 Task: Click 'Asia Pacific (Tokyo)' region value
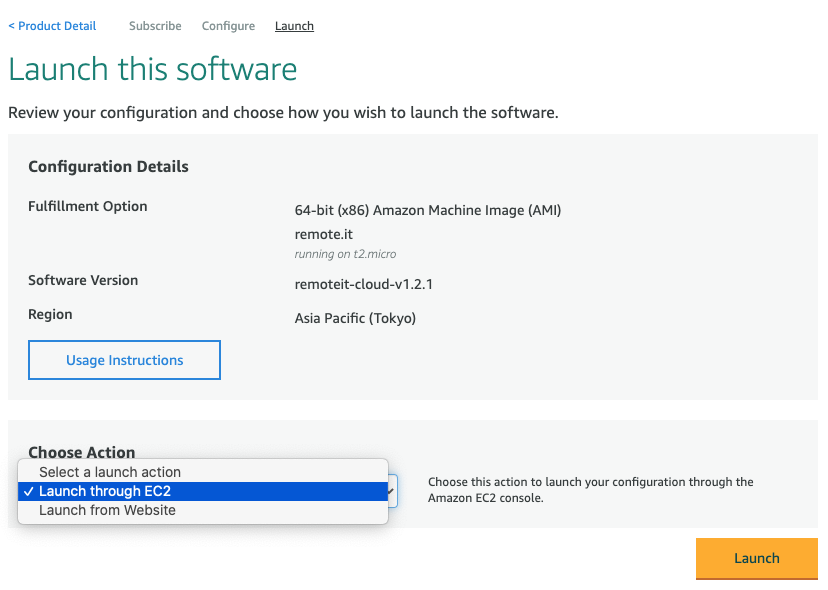coord(355,318)
